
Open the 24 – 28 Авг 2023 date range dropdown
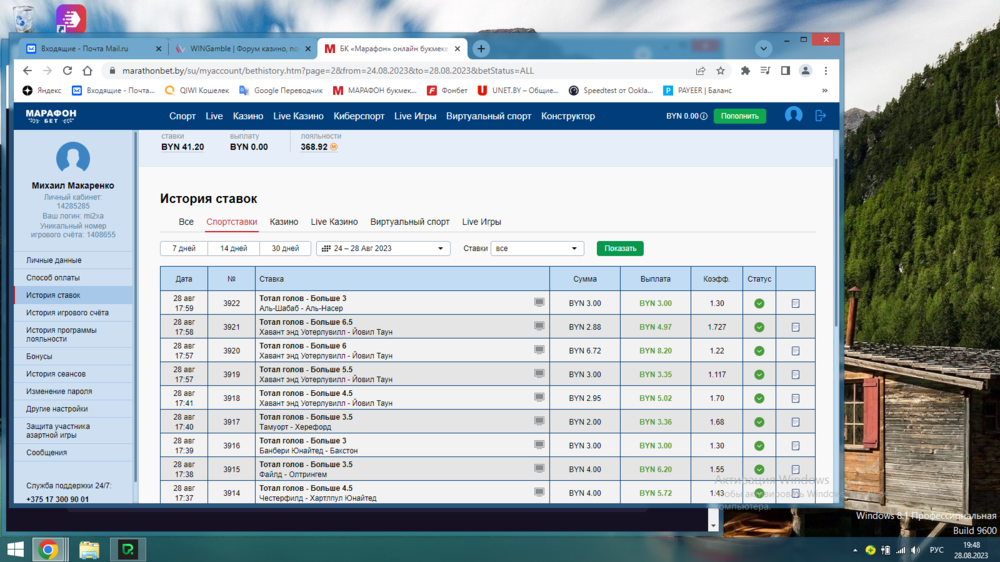click(383, 248)
